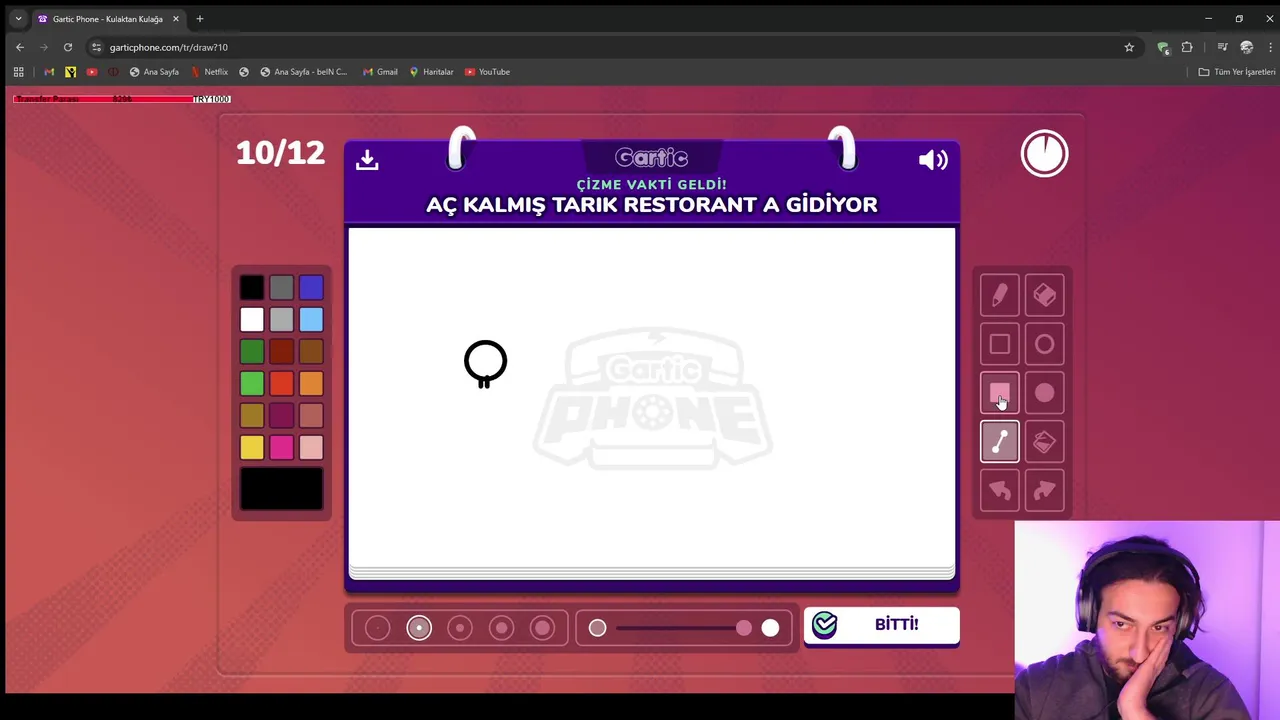Open the media control music icon
The image size is (1280, 720).
1222,47
